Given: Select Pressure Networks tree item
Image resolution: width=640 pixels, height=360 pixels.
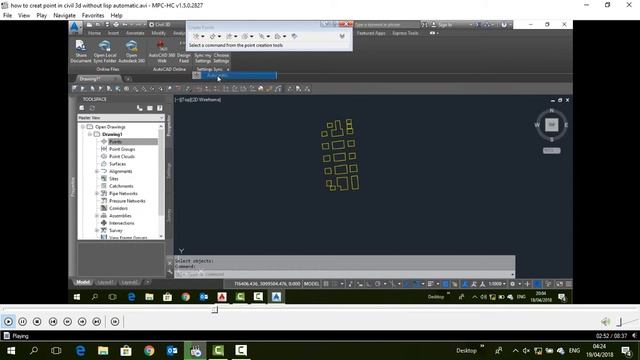Looking at the screenshot, I should (x=127, y=201).
